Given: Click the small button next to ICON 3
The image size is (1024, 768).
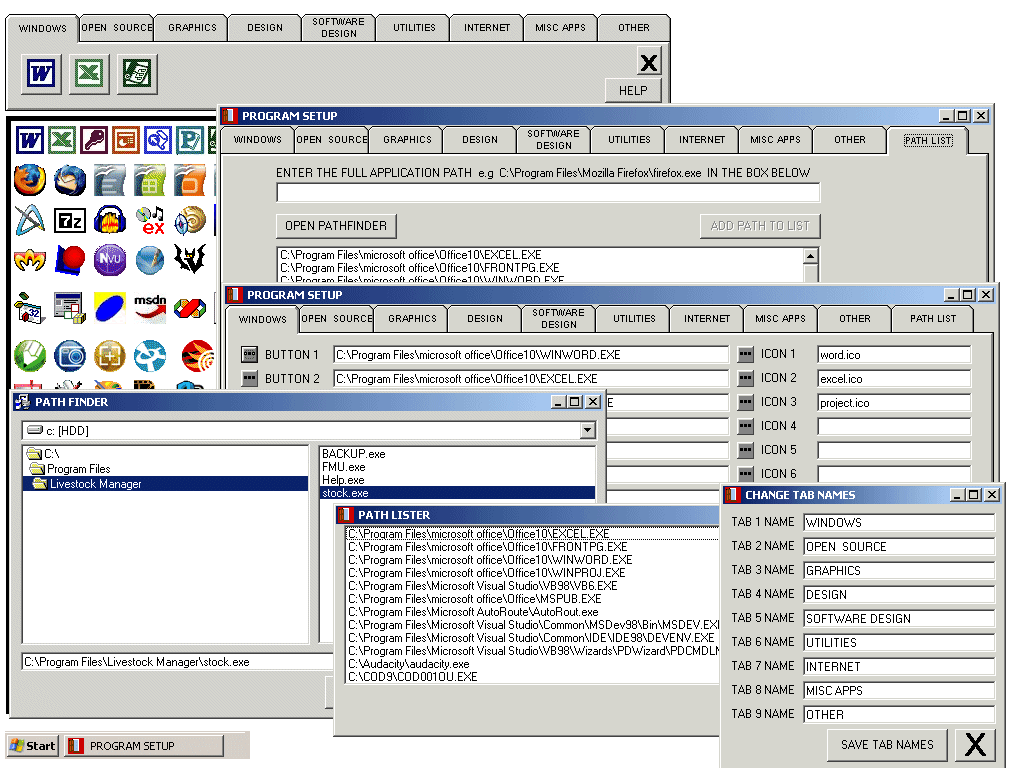Looking at the screenshot, I should [745, 402].
